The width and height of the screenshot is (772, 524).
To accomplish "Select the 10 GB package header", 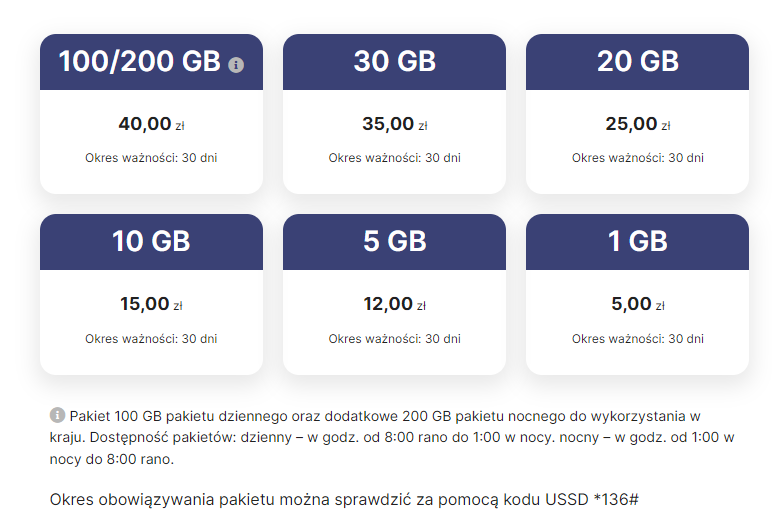I will 151,242.
